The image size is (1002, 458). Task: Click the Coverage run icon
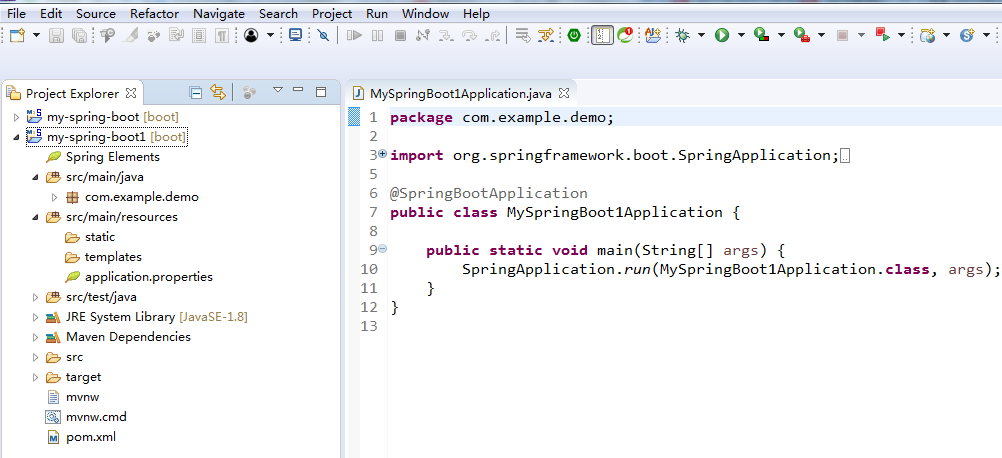pos(761,36)
